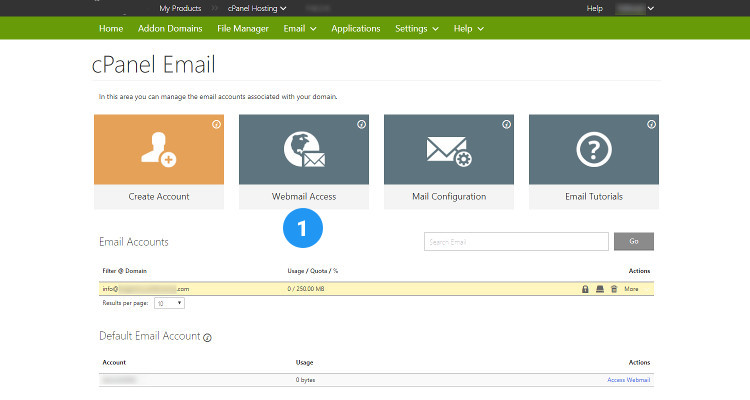Click the Webmail Access label
The height and width of the screenshot is (400, 750).
tap(304, 197)
